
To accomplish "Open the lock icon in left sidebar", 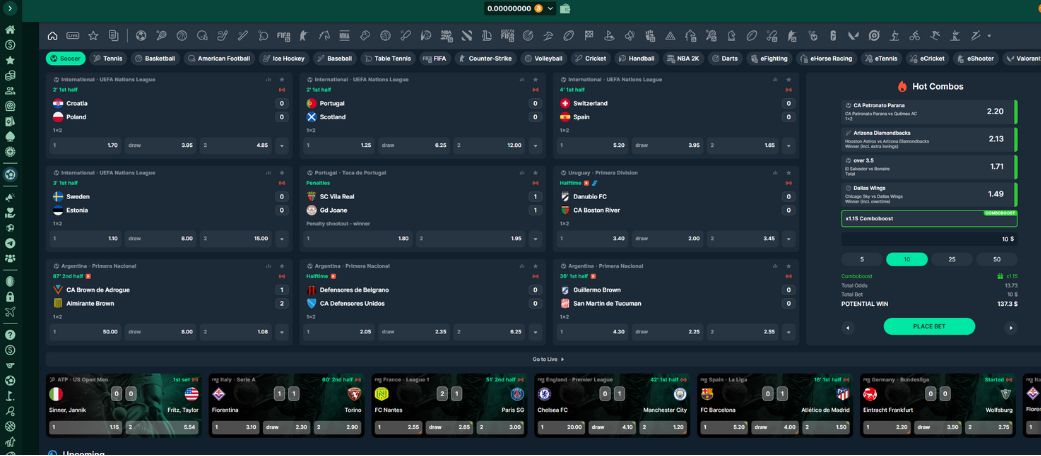I will click(10, 297).
